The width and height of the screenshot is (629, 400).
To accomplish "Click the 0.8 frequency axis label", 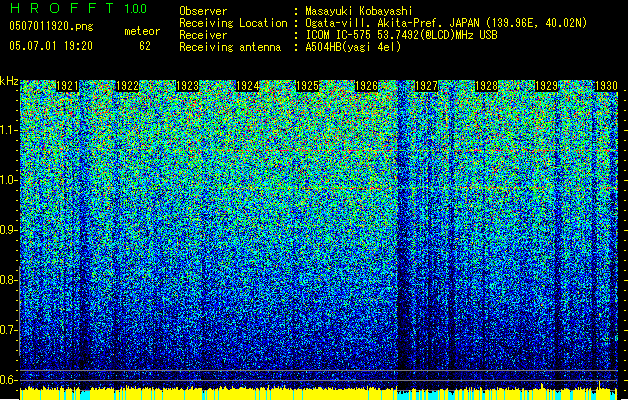I will tap(9, 280).
